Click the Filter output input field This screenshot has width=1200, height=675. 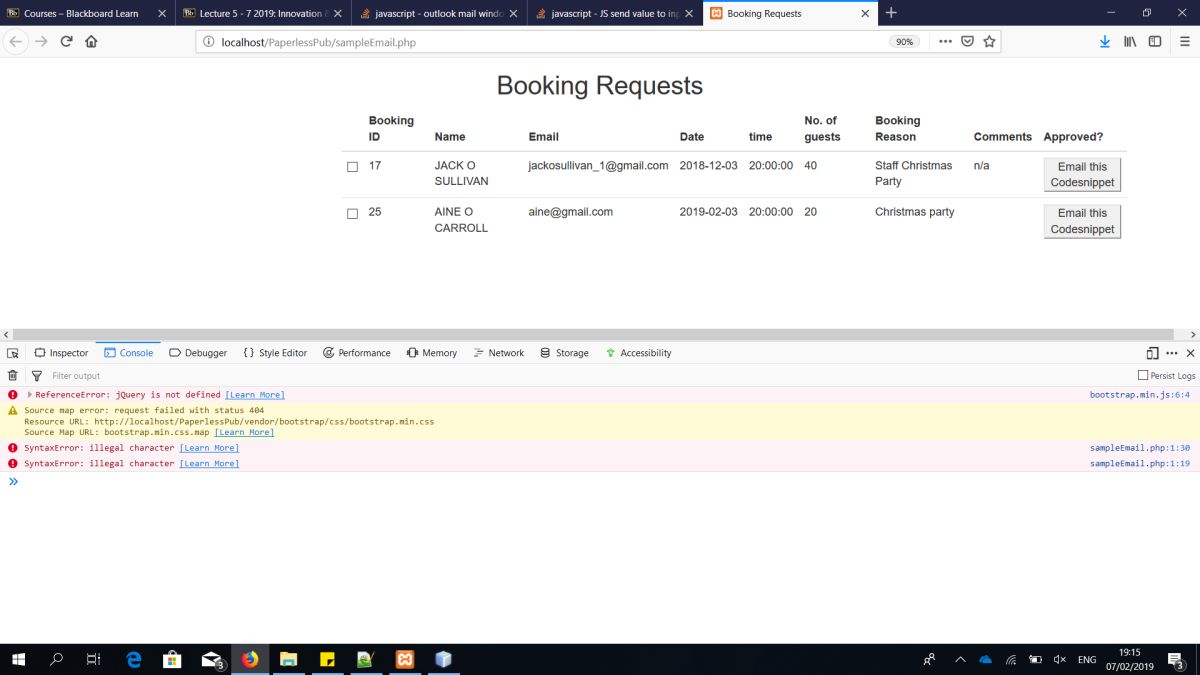pos(590,376)
